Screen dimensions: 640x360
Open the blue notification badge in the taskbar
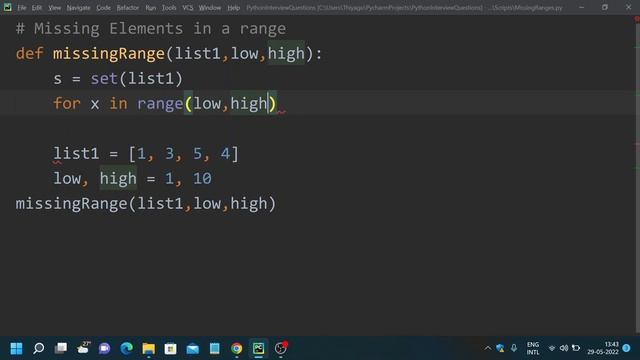pos(627,348)
